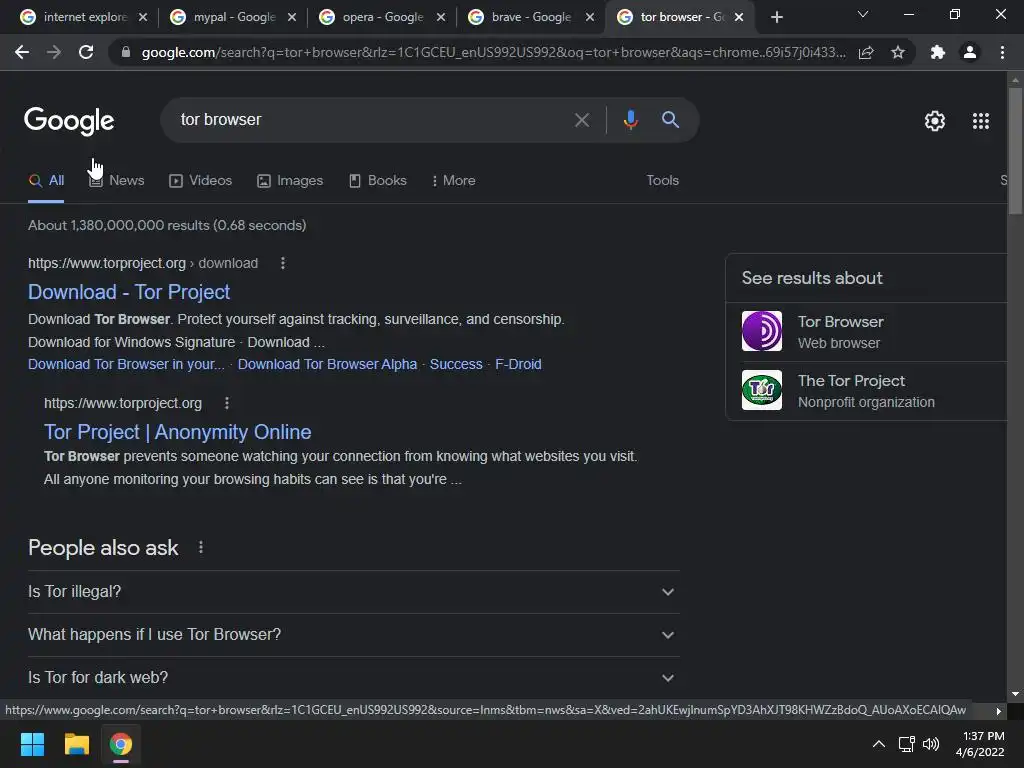
Task: Reload the current page
Action: tap(86, 52)
